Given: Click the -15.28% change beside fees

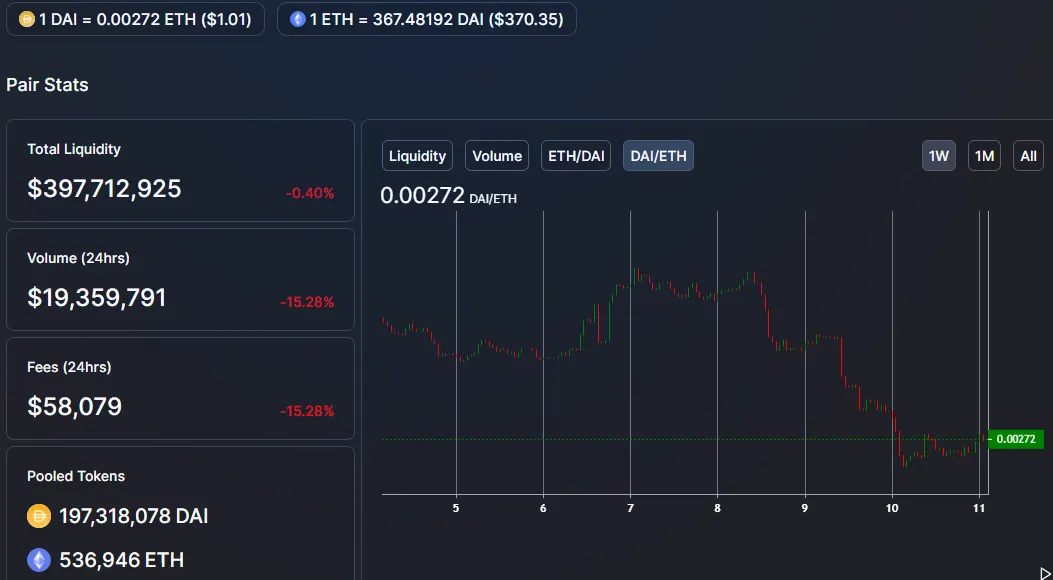Looking at the screenshot, I should 307,411.
